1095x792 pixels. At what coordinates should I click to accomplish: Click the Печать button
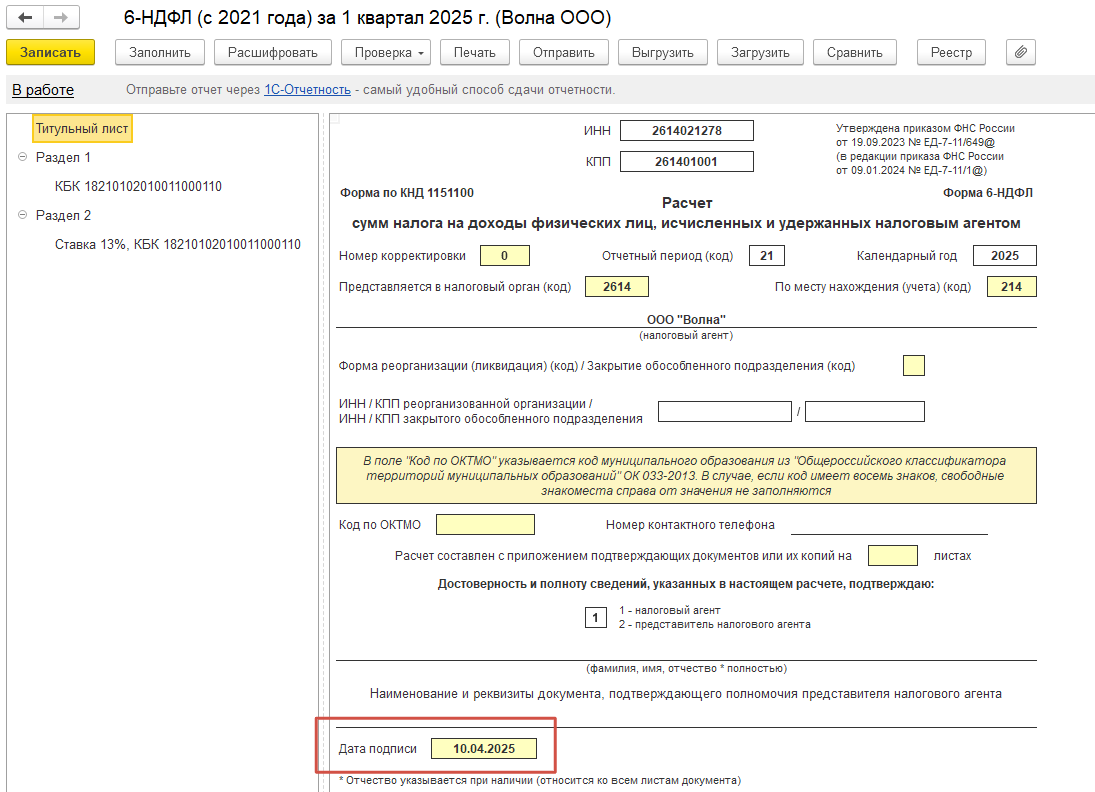(475, 52)
